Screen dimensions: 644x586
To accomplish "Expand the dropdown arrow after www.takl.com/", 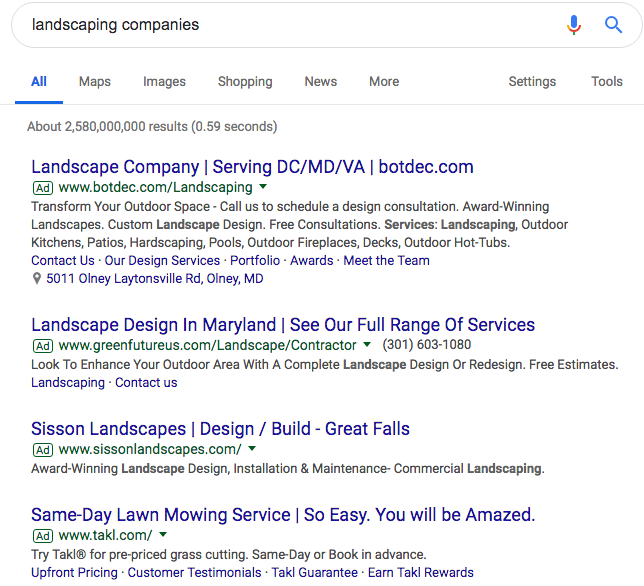I will tap(163, 535).
